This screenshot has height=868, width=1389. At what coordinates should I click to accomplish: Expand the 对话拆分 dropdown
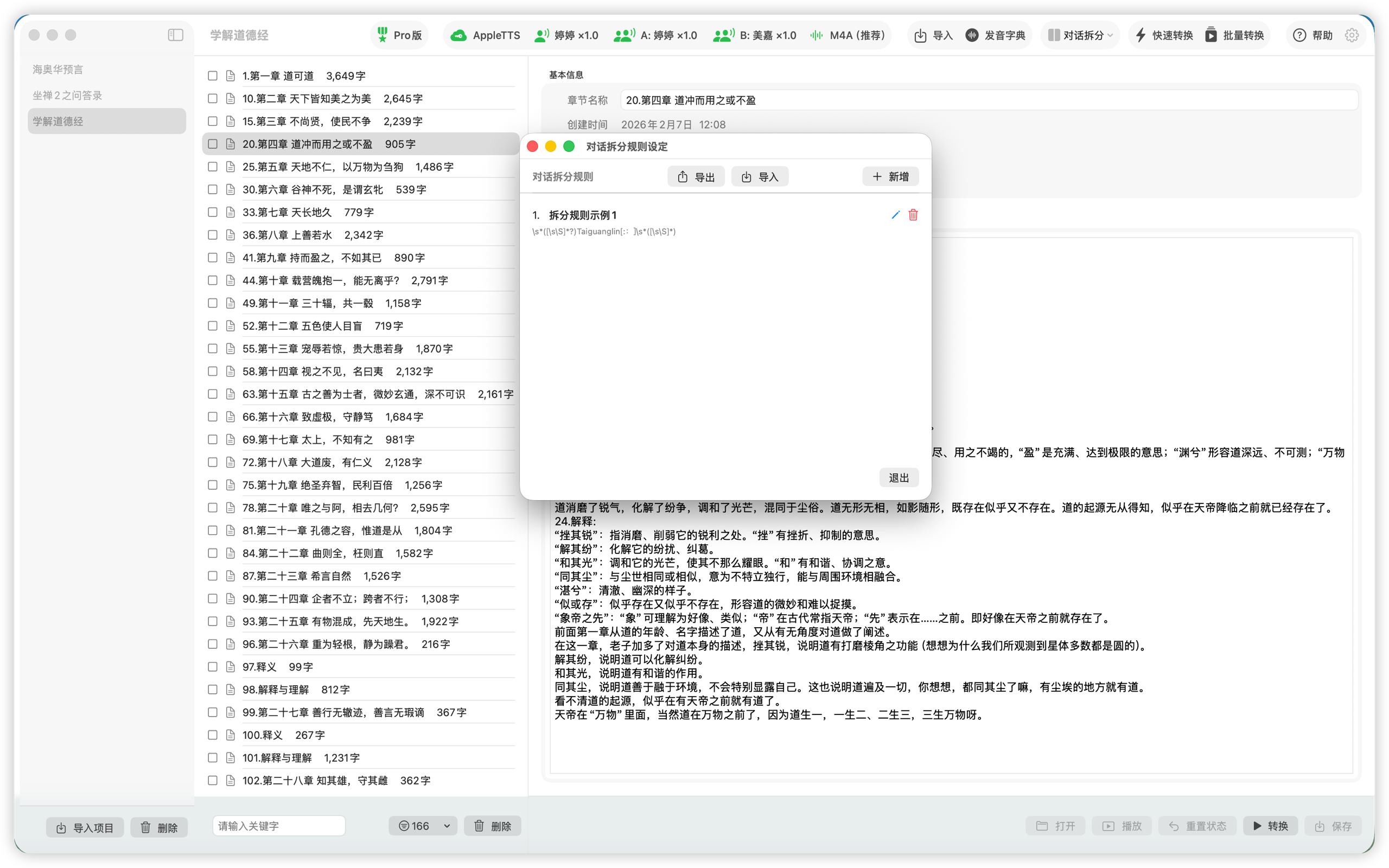click(1080, 35)
